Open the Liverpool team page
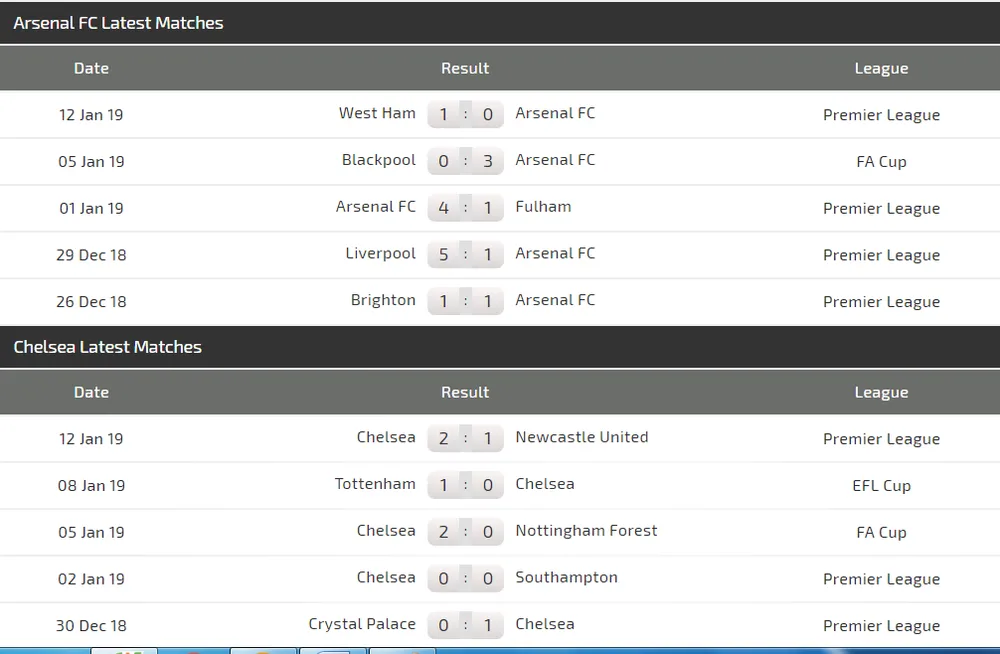1000x654 pixels. tap(381, 254)
